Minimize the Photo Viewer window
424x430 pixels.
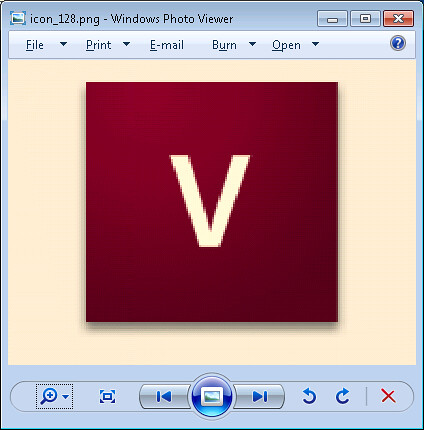pos(332,19)
